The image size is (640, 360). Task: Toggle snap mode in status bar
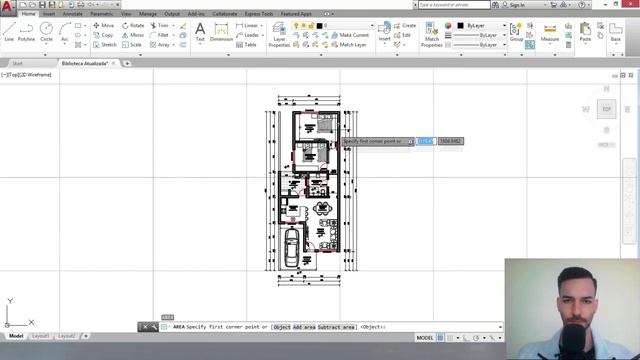[450, 338]
